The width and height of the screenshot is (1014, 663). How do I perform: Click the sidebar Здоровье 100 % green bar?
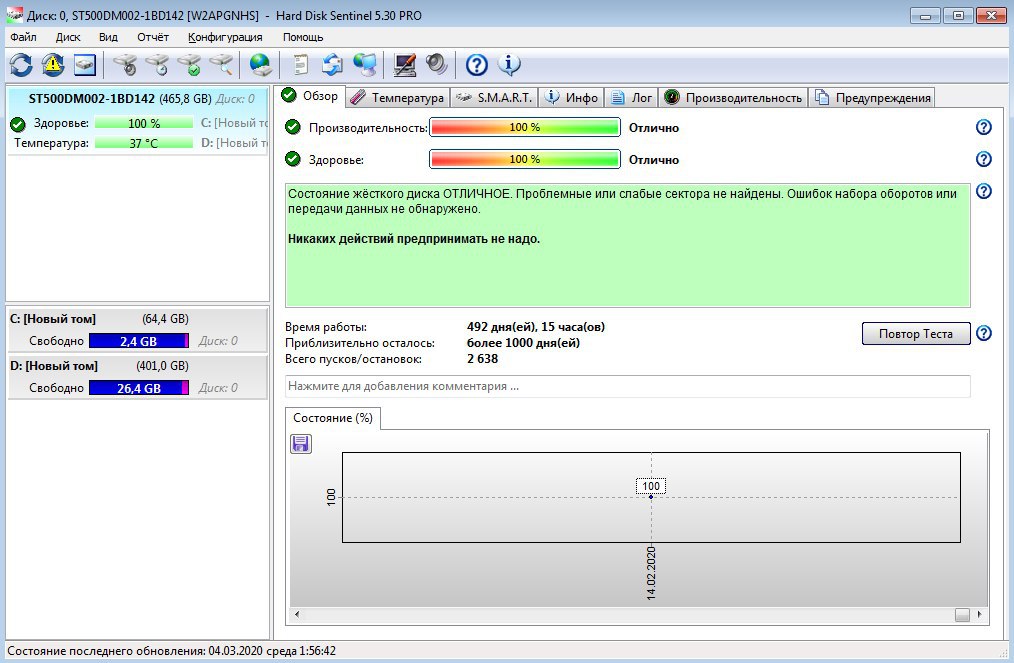coord(144,123)
